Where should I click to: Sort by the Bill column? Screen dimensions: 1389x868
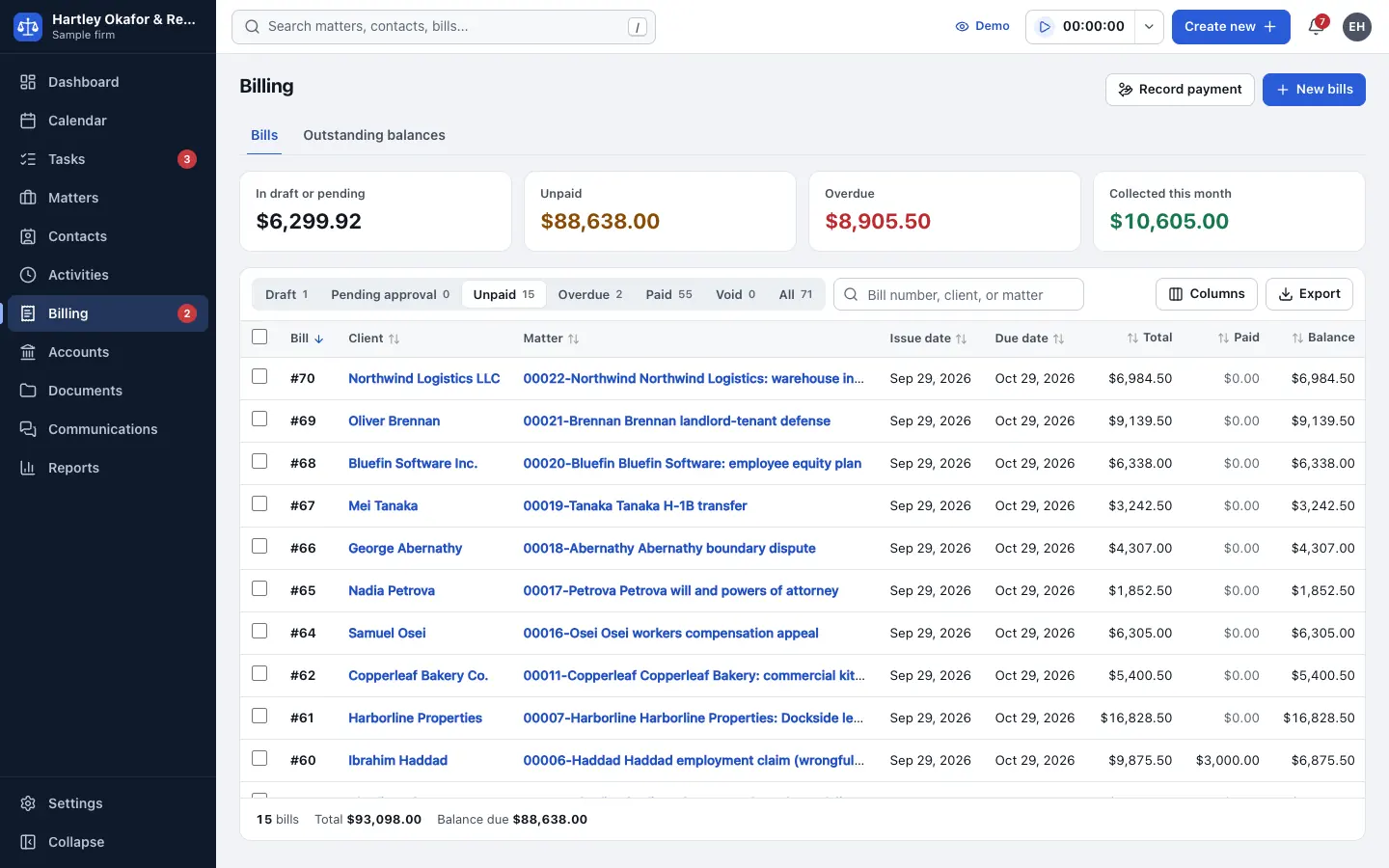tap(307, 339)
